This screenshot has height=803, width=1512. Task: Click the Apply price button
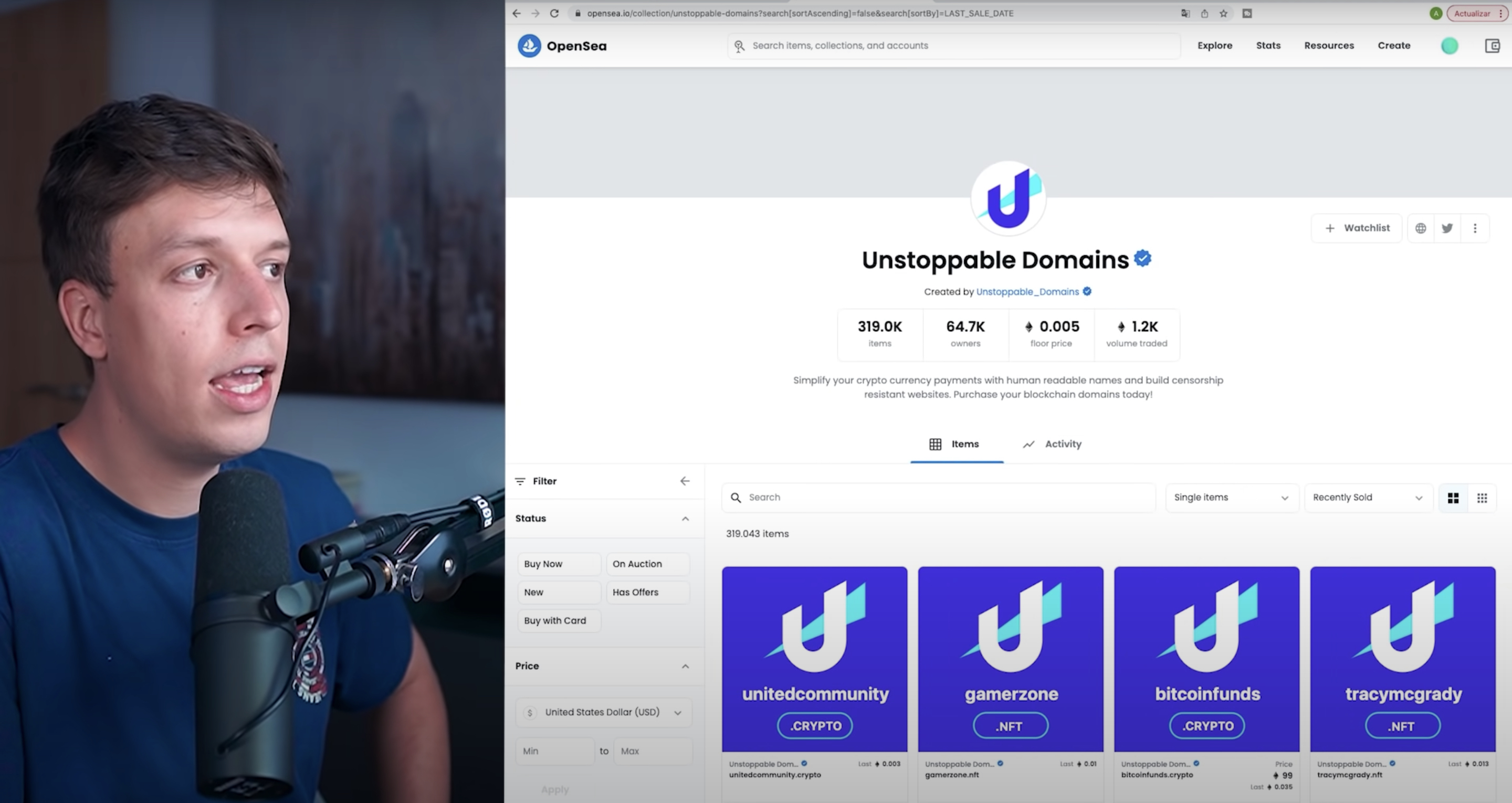click(x=555, y=790)
